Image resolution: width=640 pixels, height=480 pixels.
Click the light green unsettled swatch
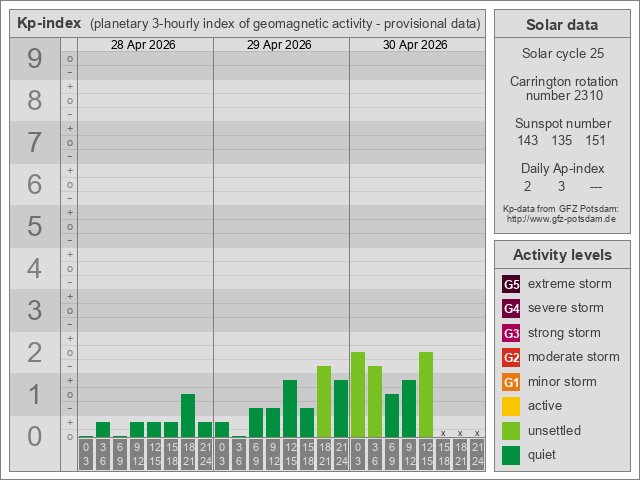pos(511,431)
